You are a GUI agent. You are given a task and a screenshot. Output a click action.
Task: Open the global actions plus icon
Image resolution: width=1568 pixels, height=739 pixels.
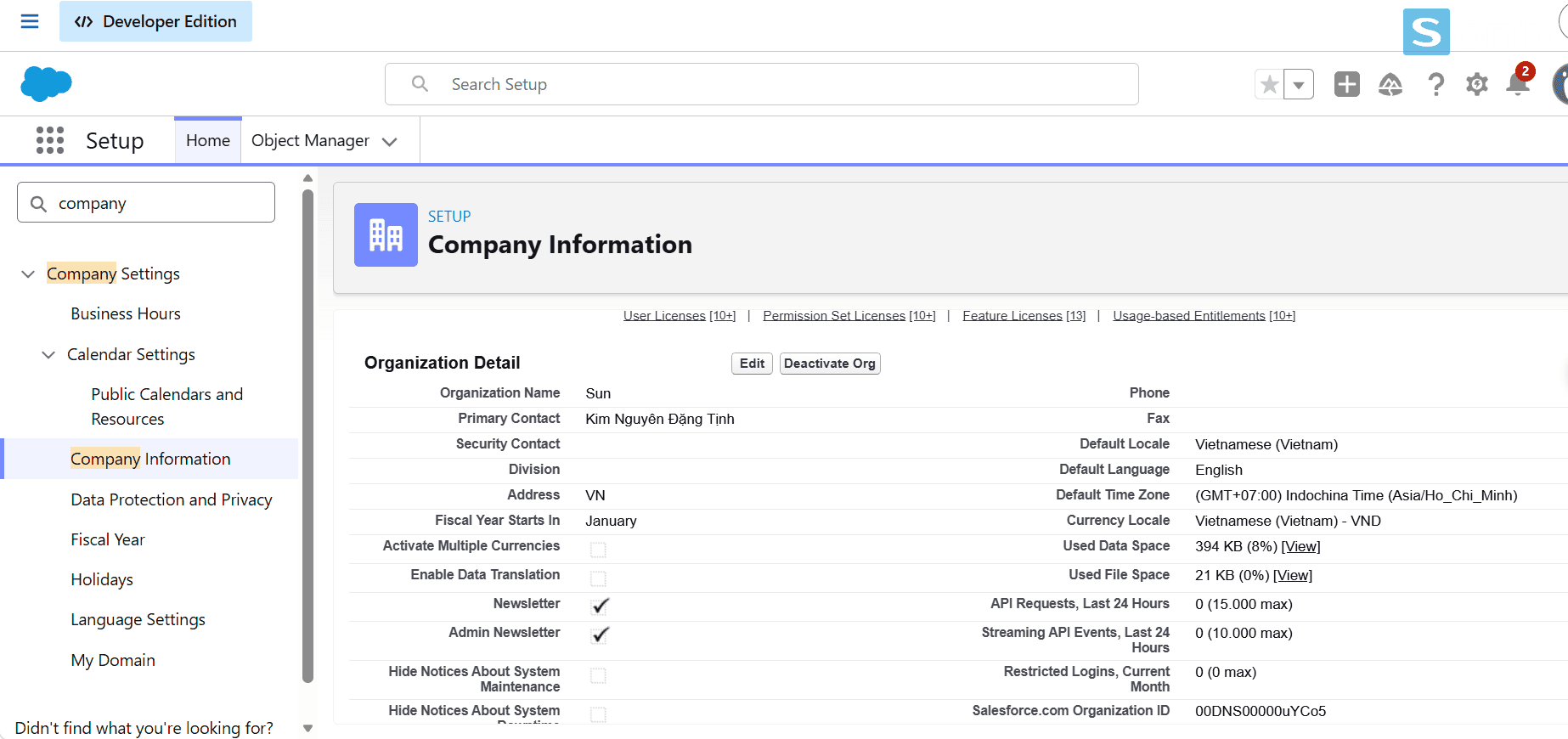(x=1347, y=84)
